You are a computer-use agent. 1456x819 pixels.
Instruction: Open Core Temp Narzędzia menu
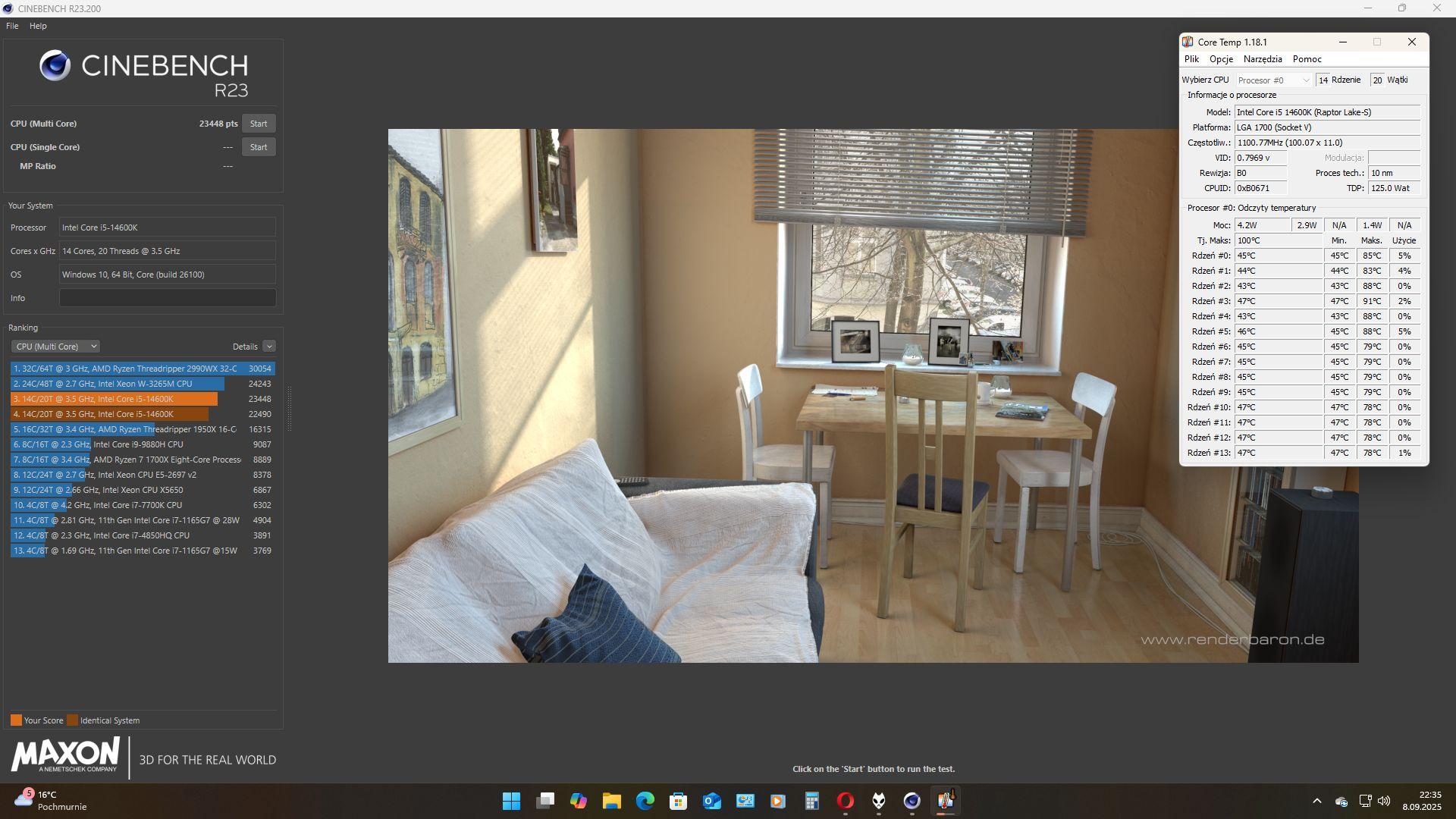pyautogui.click(x=1262, y=59)
